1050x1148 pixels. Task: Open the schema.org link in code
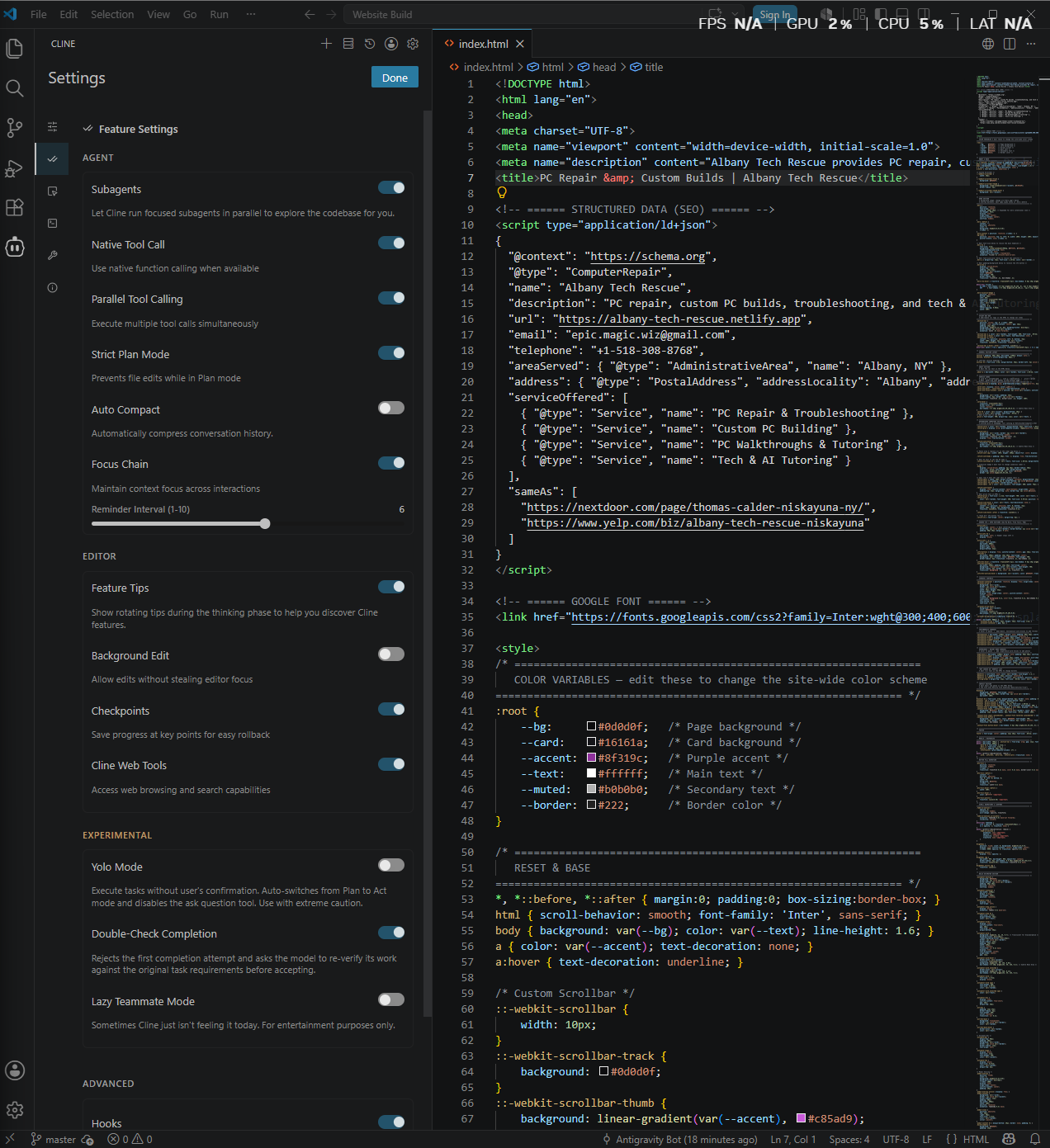[648, 257]
